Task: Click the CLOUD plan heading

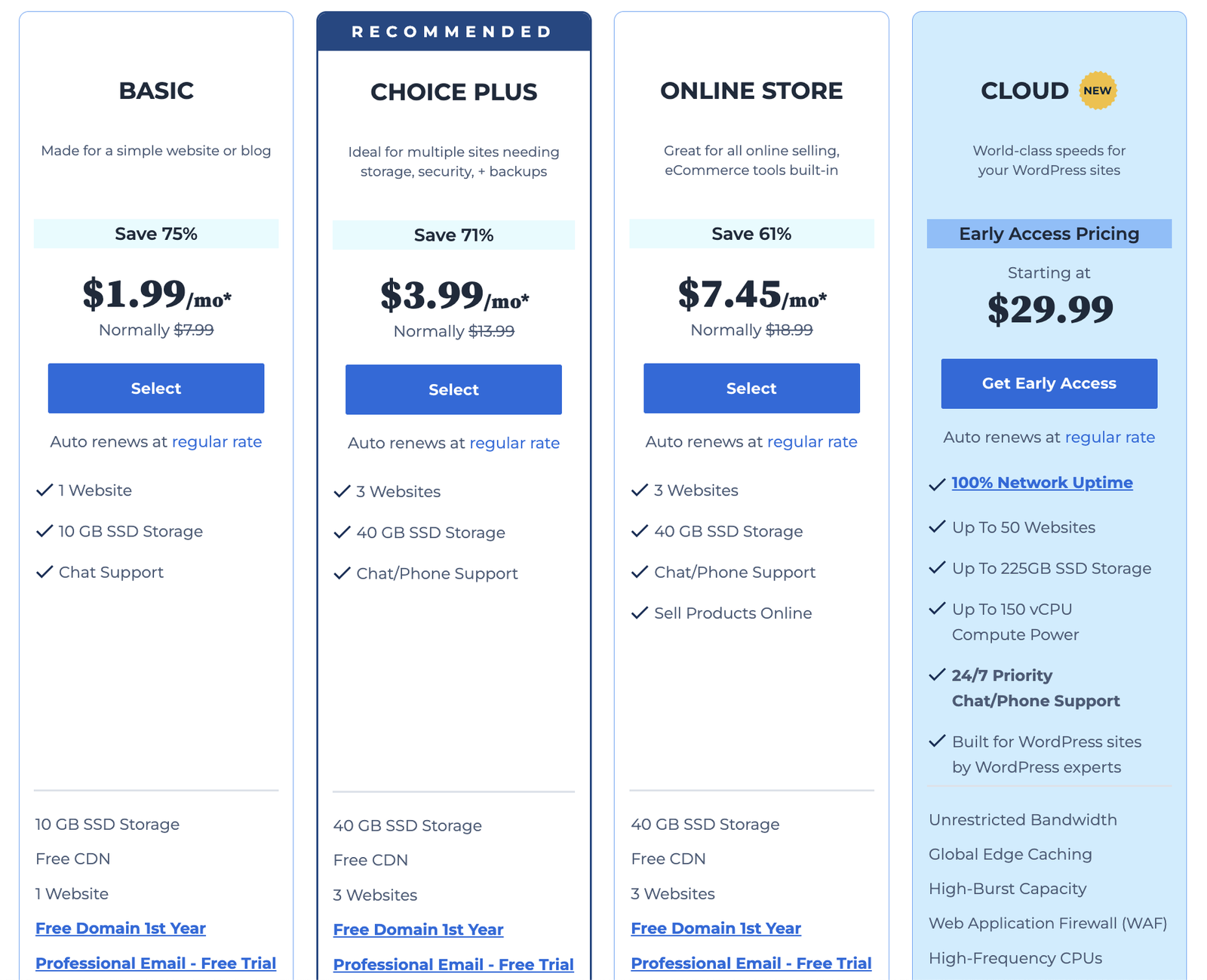Action: [x=1024, y=91]
